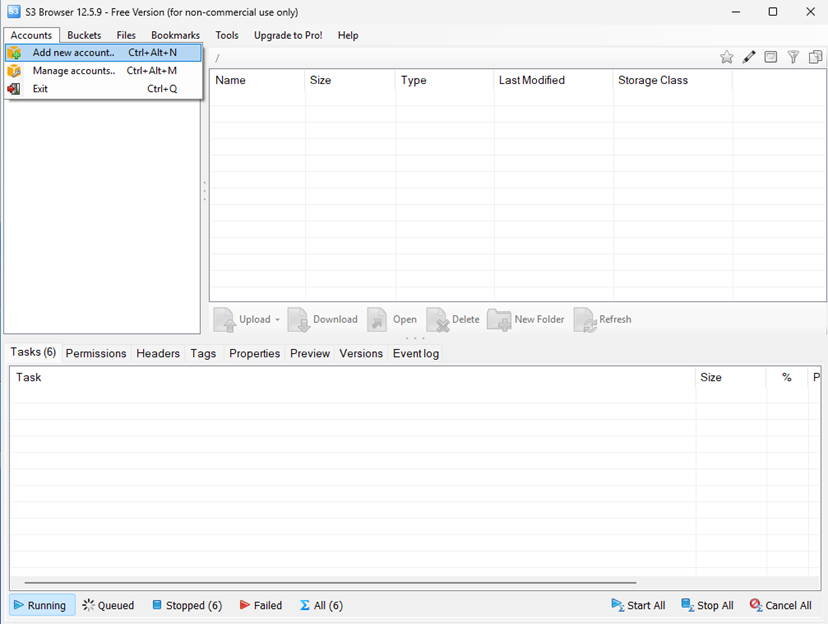Switch to the Properties tab
This screenshot has height=624, width=828.
[x=255, y=354]
